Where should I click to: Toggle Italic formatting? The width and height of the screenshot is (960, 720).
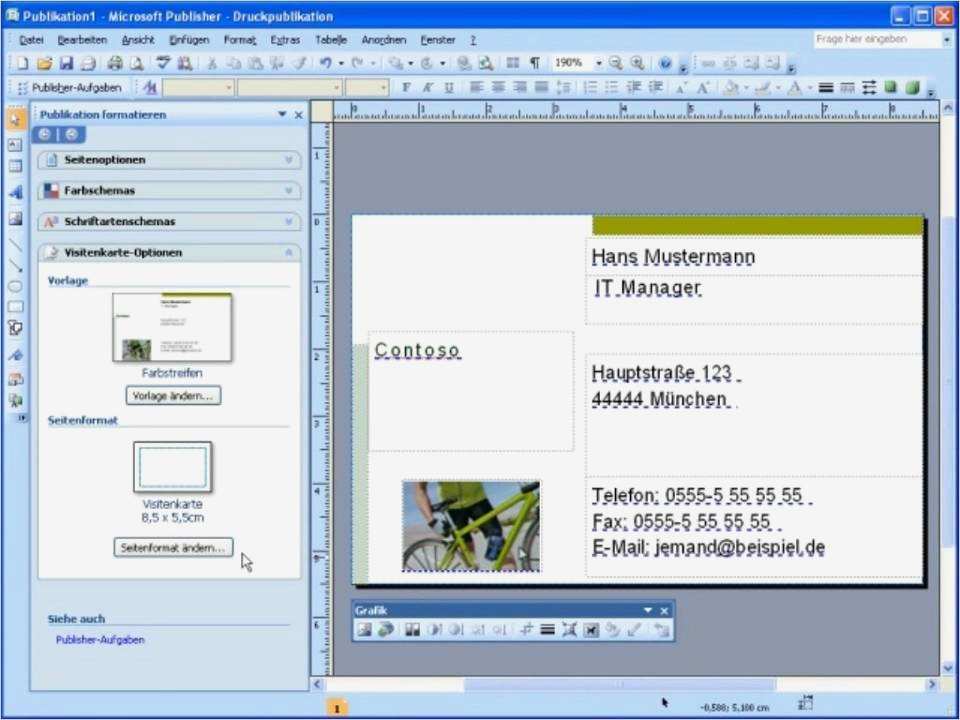tap(427, 88)
